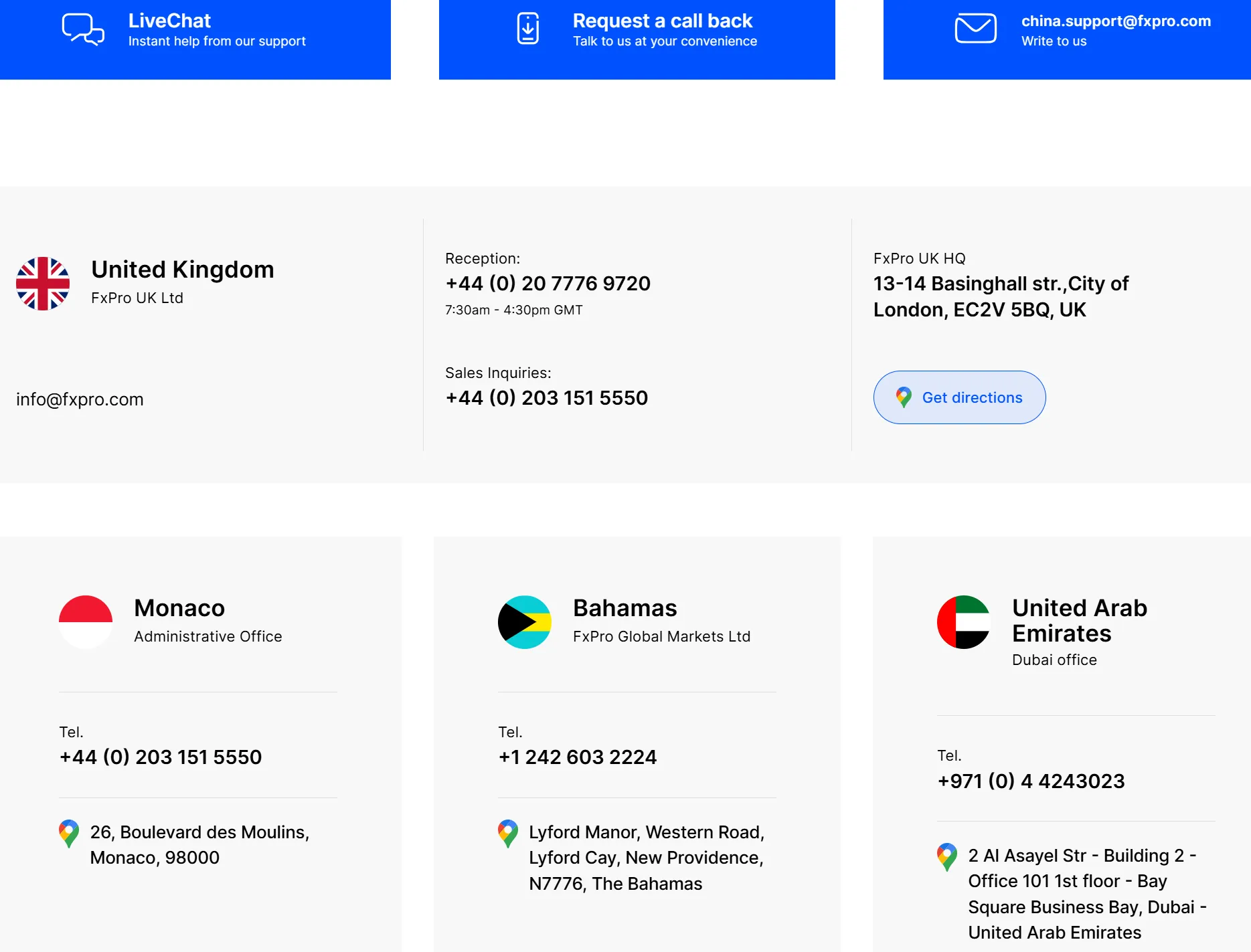Image resolution: width=1251 pixels, height=952 pixels.
Task: Click the Write to us text
Action: (x=1054, y=41)
